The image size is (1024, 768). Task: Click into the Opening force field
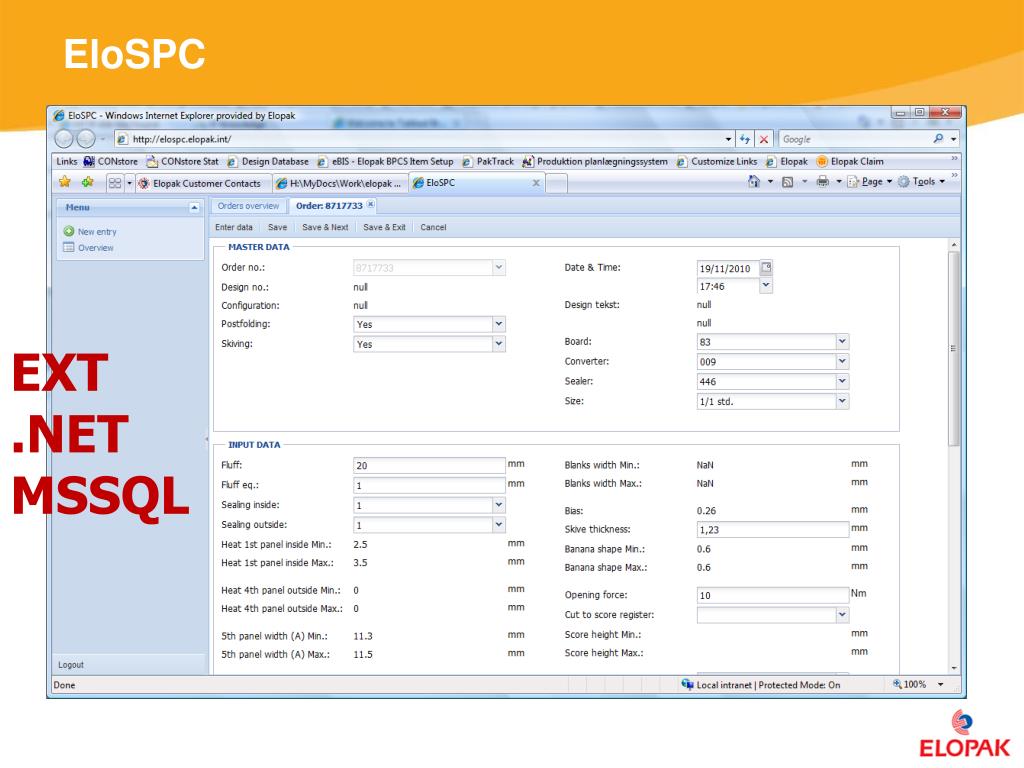(x=773, y=595)
